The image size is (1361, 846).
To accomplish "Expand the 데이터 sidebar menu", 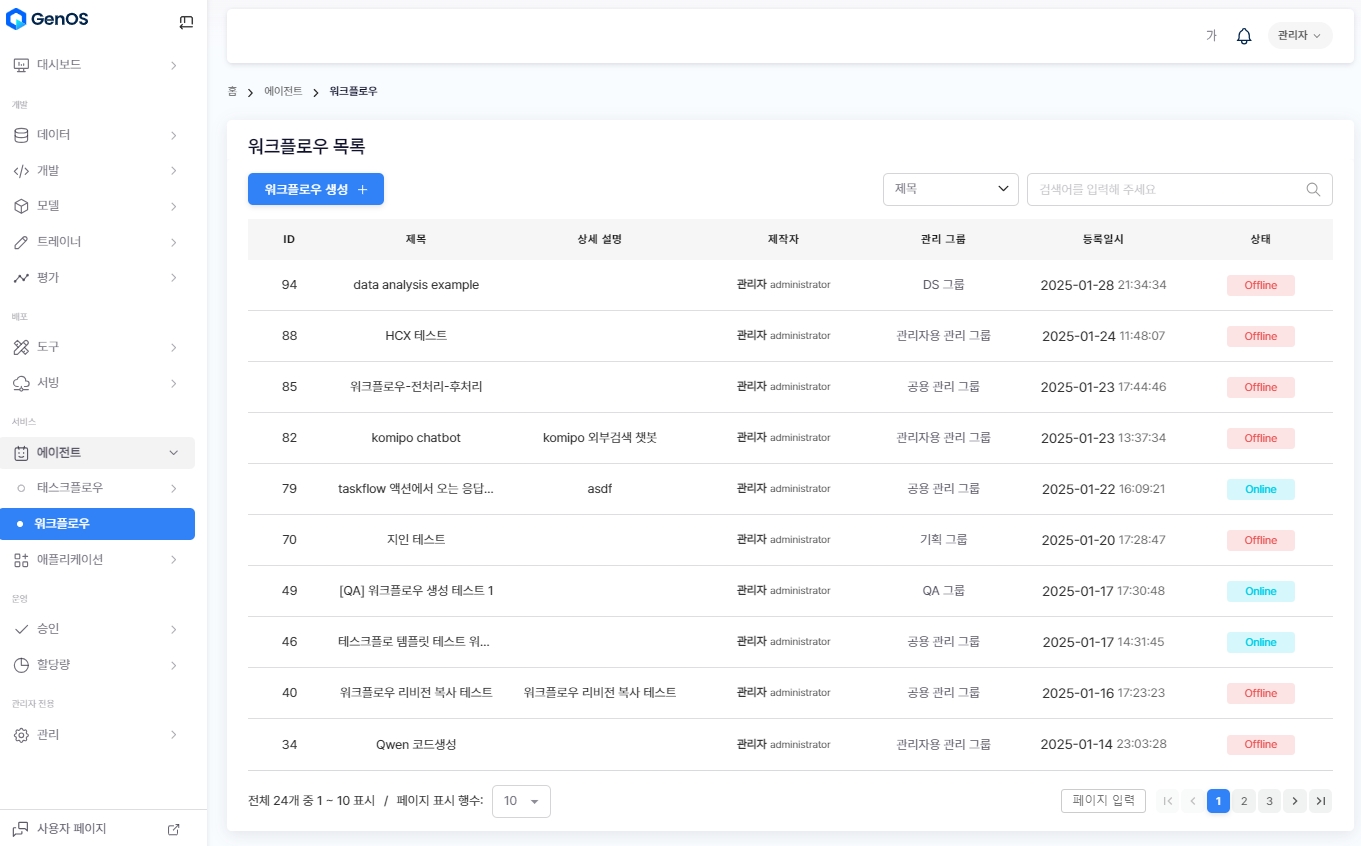I will click(97, 135).
